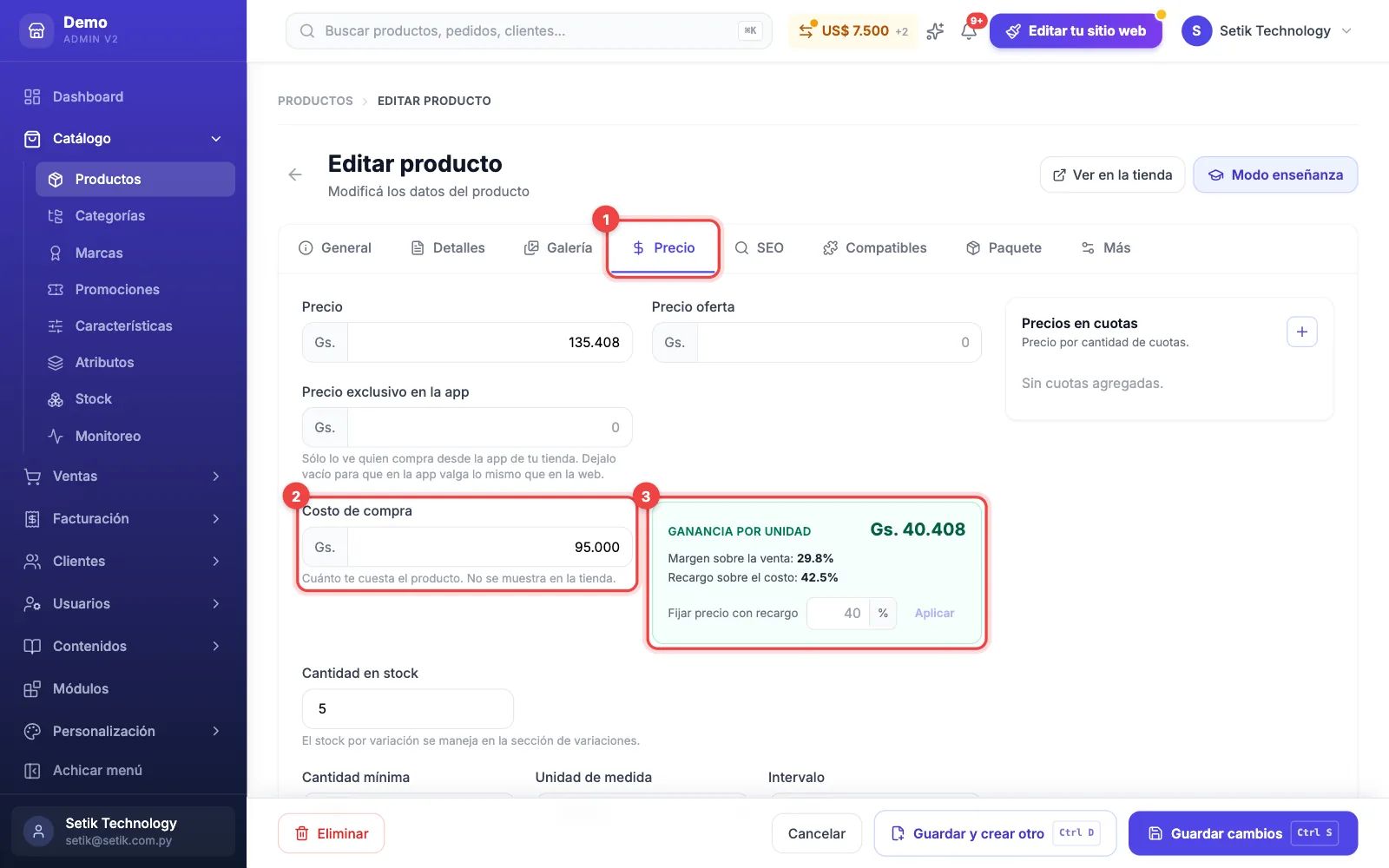Go to Promociones section
Screen dimensions: 1389x868
click(135, 289)
